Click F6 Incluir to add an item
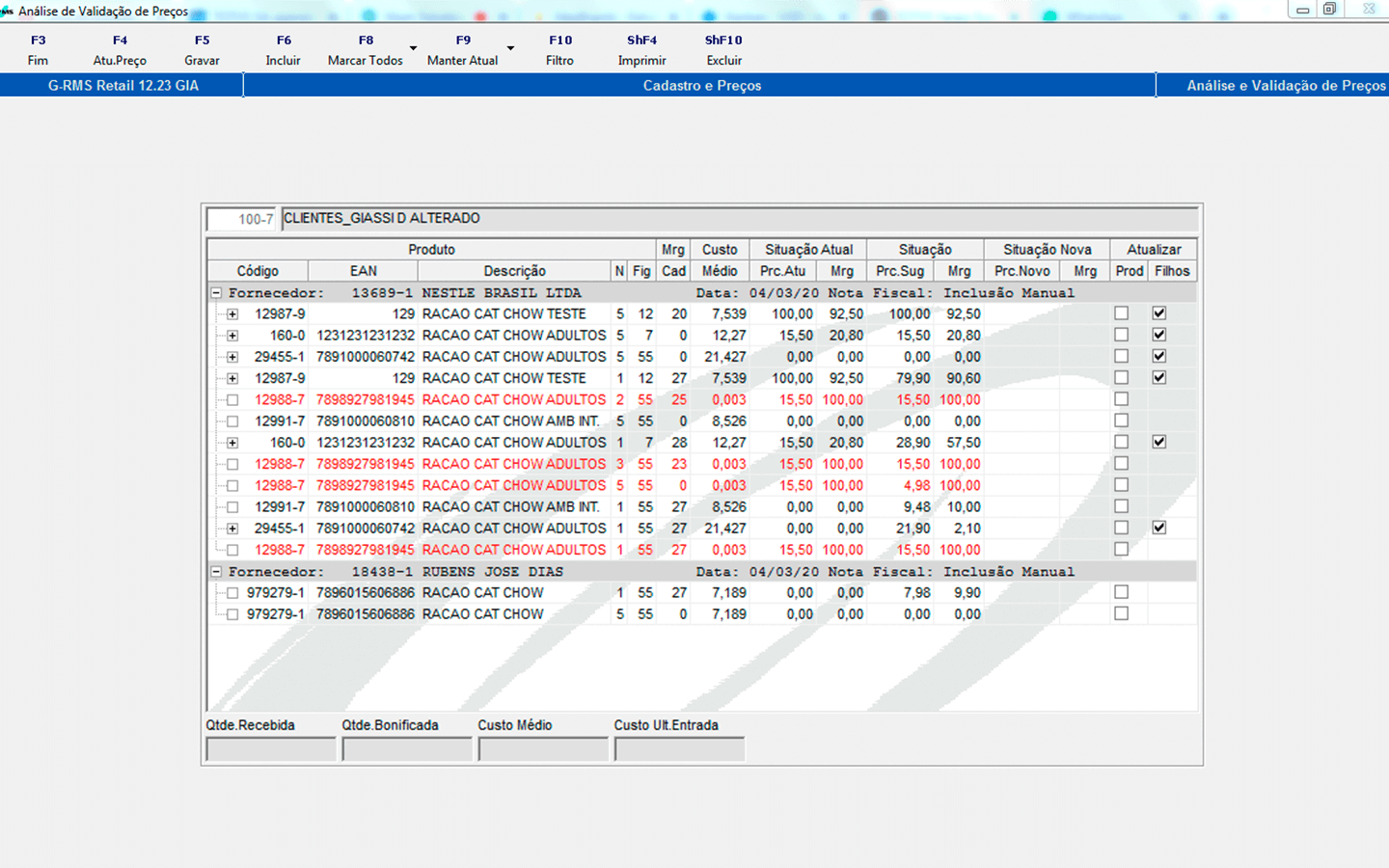The width and height of the screenshot is (1389, 868). coord(283,50)
